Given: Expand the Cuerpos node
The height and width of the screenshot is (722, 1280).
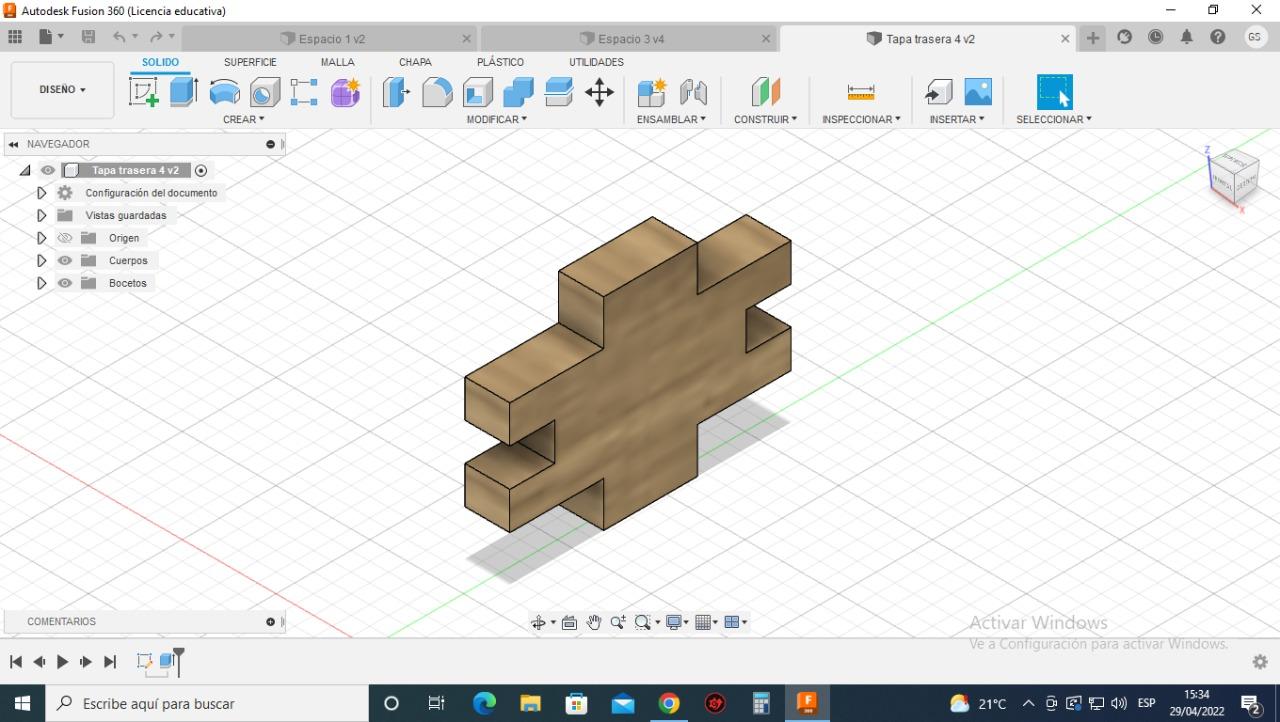Looking at the screenshot, I should click(41, 261).
